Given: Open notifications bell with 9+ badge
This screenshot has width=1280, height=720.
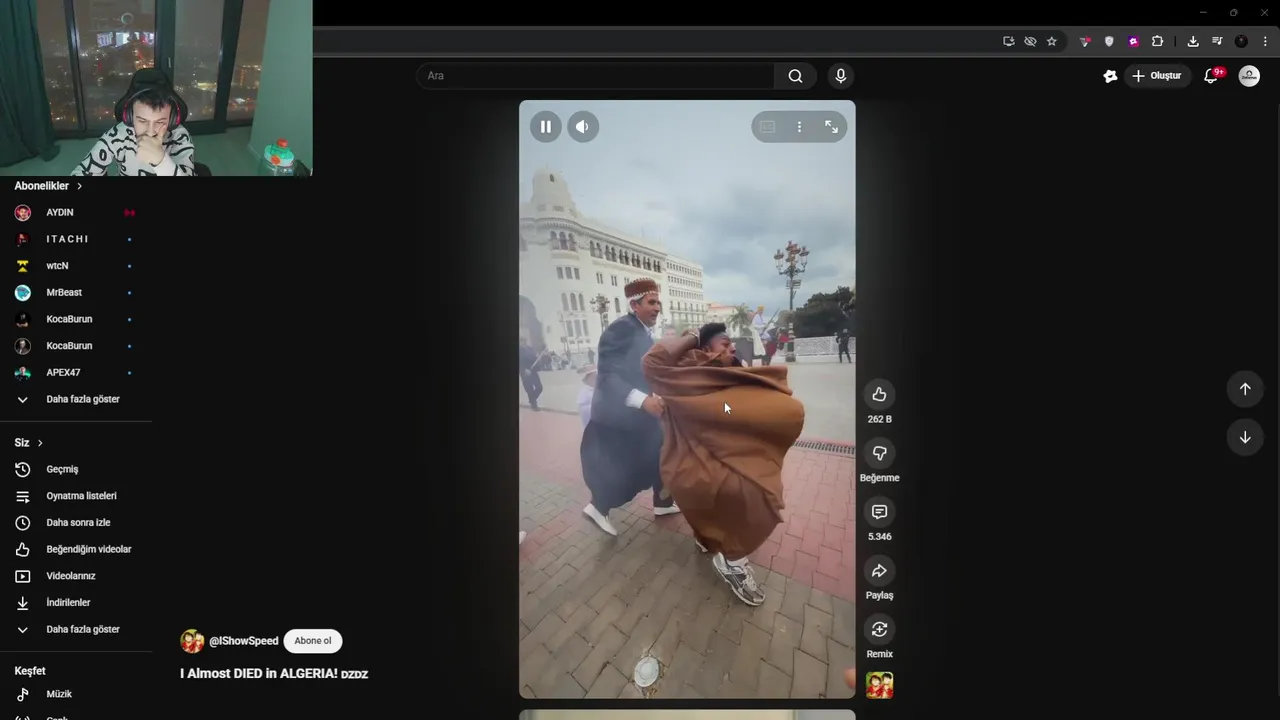Looking at the screenshot, I should click(1211, 76).
